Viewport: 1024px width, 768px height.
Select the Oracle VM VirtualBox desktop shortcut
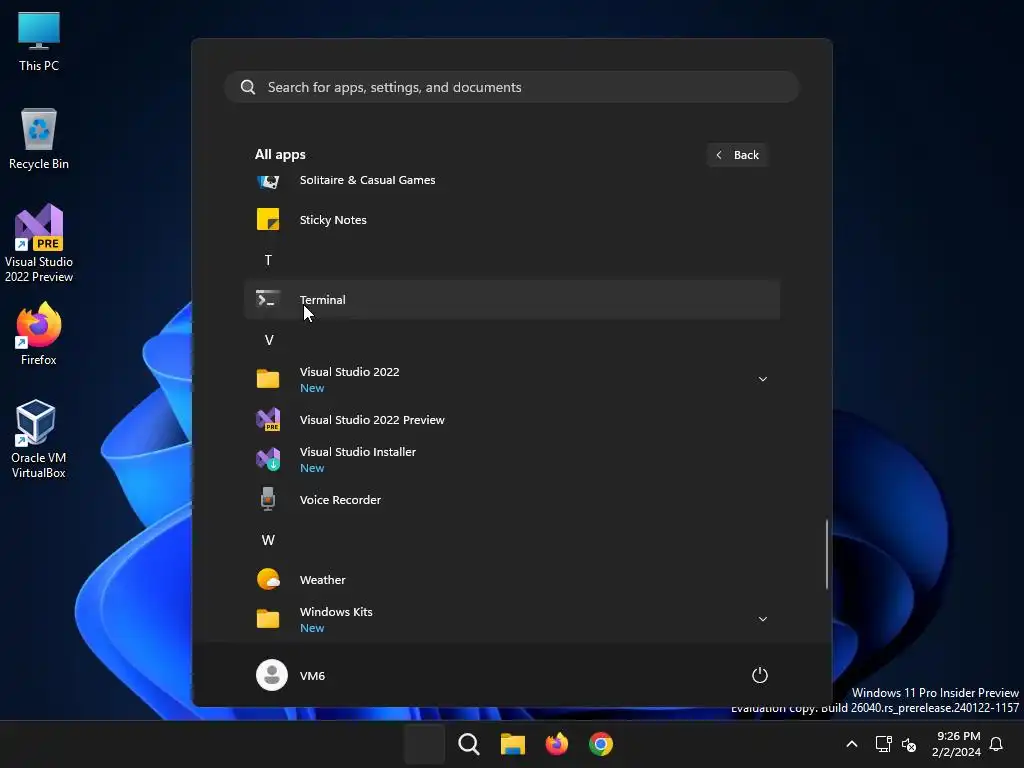(39, 439)
